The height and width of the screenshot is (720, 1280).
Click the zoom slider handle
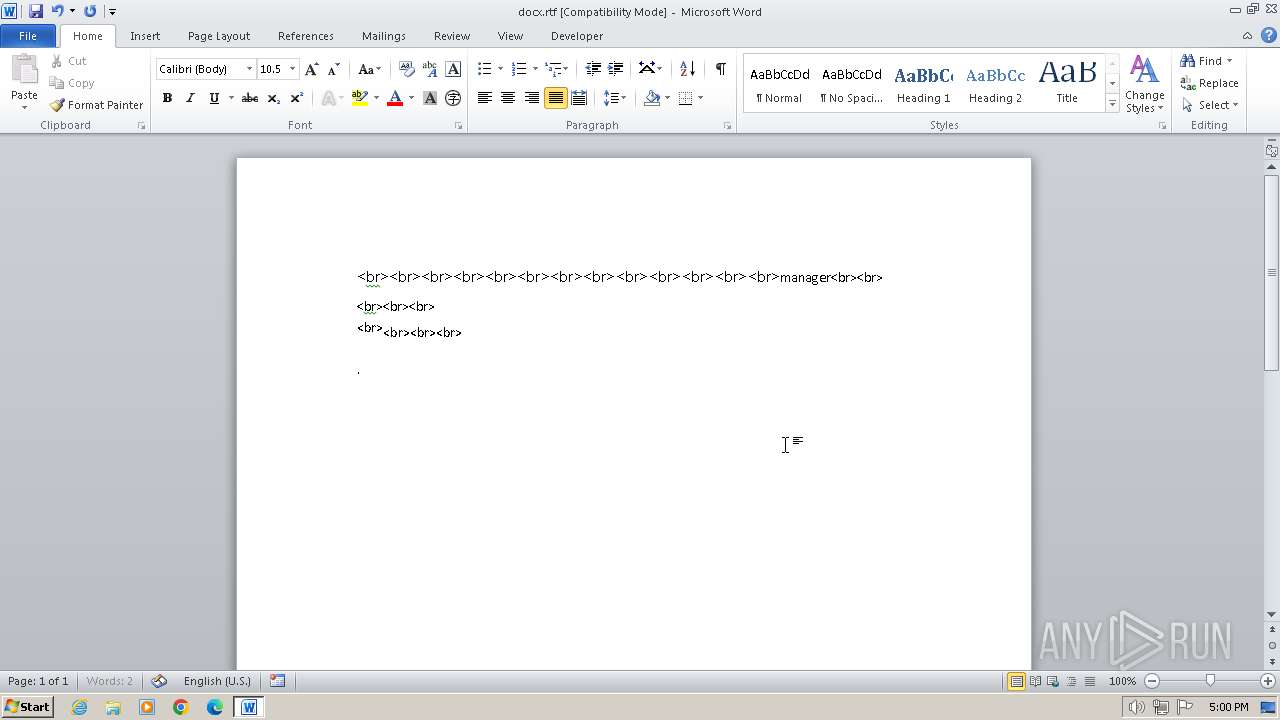(x=1210, y=681)
